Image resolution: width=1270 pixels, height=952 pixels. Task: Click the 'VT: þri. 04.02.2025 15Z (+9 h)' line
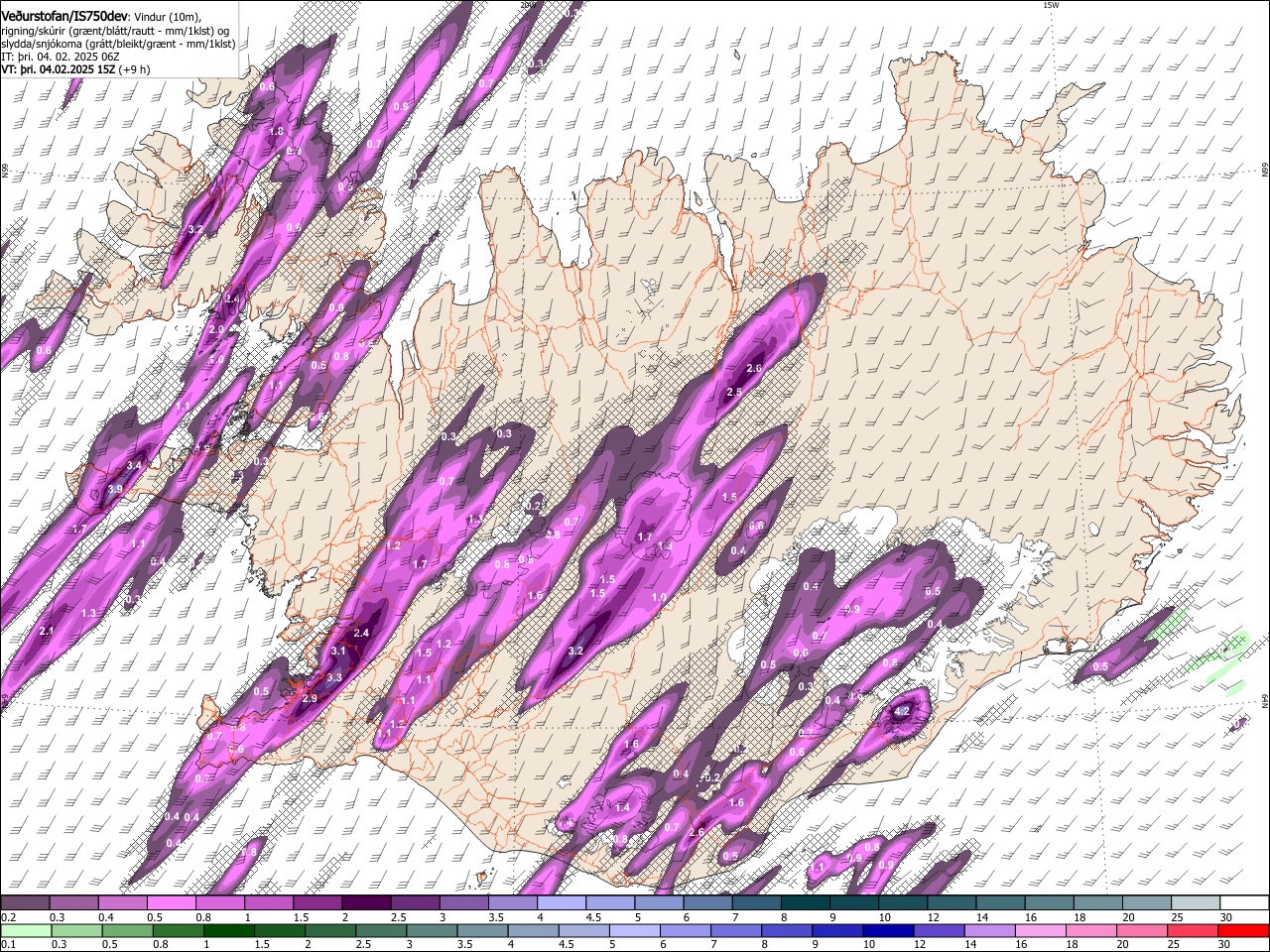point(75,69)
